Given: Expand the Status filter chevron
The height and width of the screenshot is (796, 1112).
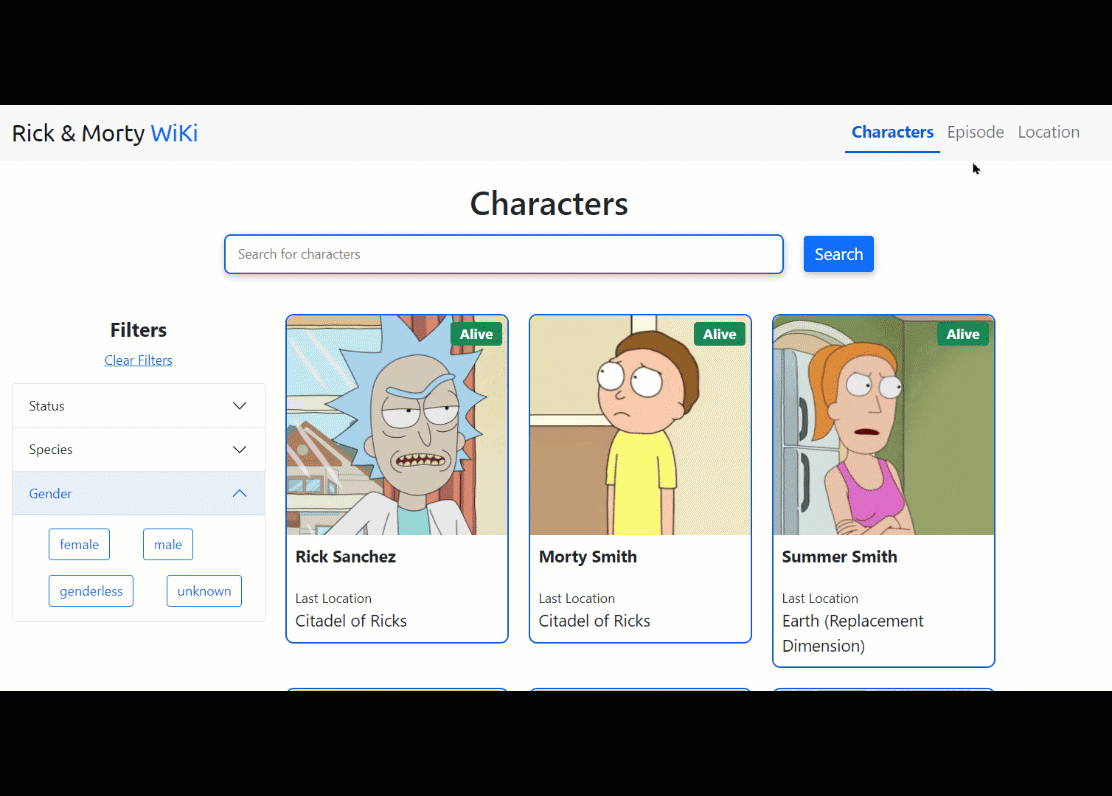Looking at the screenshot, I should (240, 406).
